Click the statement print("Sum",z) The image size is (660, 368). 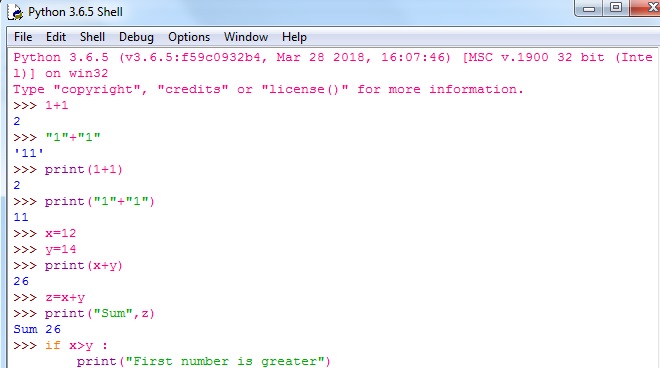[100, 313]
